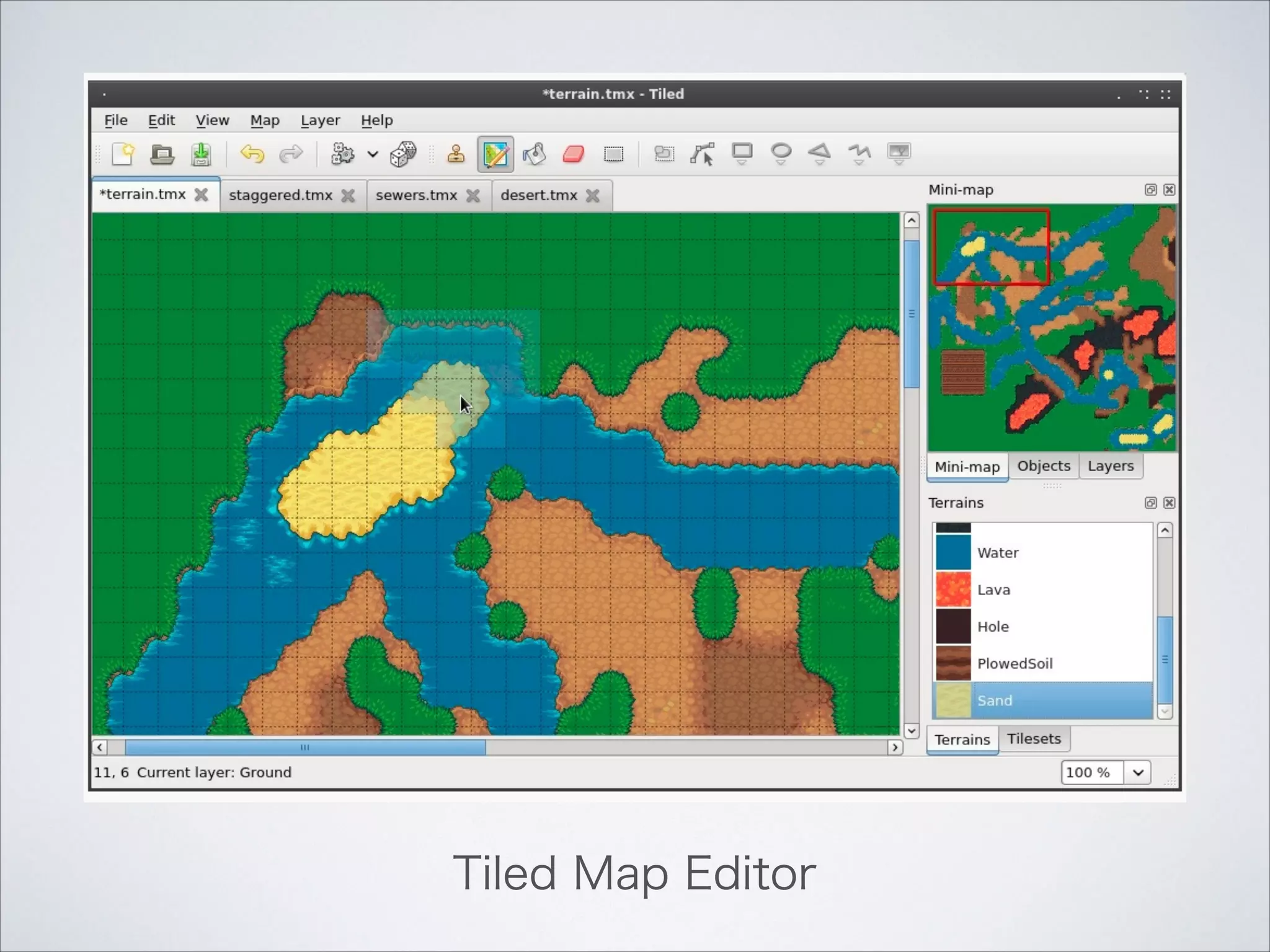The width and height of the screenshot is (1270, 952).
Task: Close the sewers.tmx tab
Action: pos(473,196)
